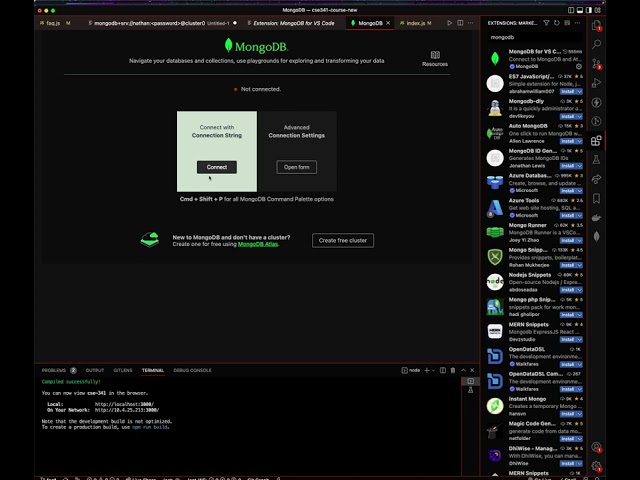Open the Bookmarks view in the activity bar

click(596, 198)
